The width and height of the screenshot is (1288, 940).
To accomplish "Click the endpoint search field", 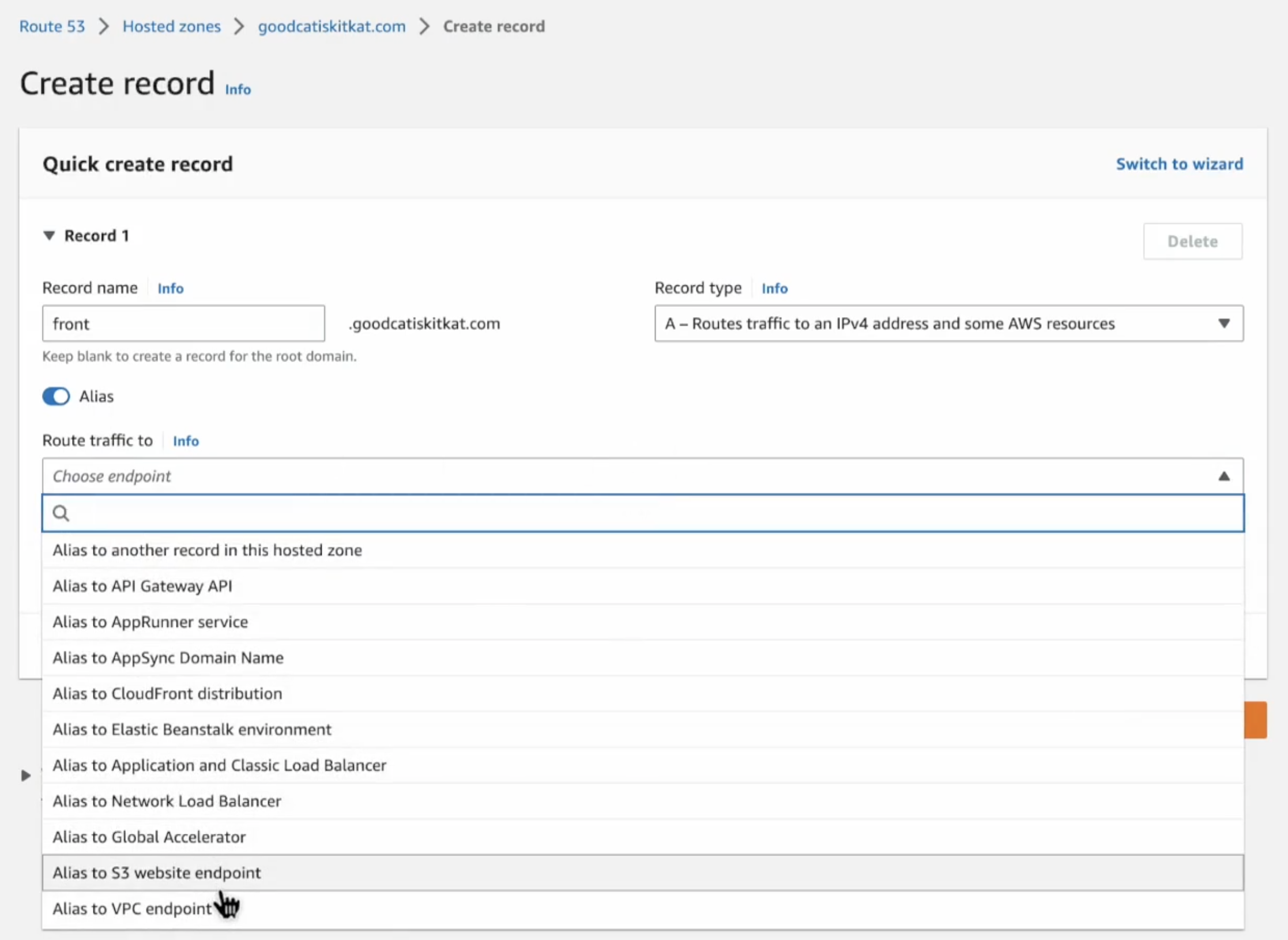I will click(x=643, y=513).
